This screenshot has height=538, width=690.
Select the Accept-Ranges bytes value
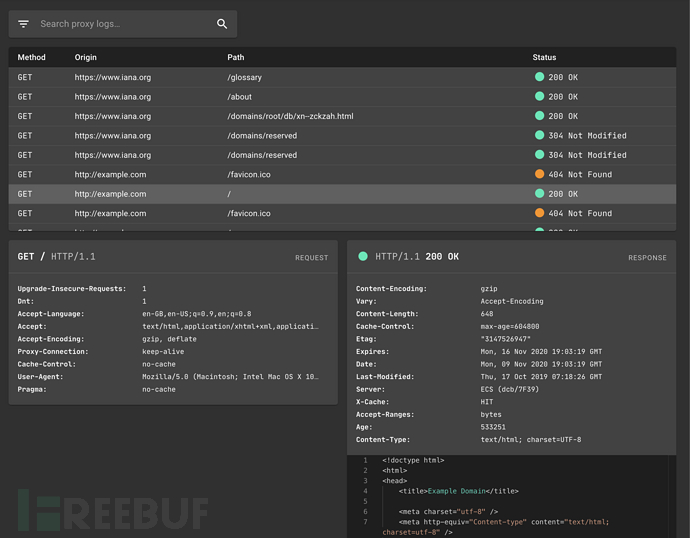click(x=491, y=414)
